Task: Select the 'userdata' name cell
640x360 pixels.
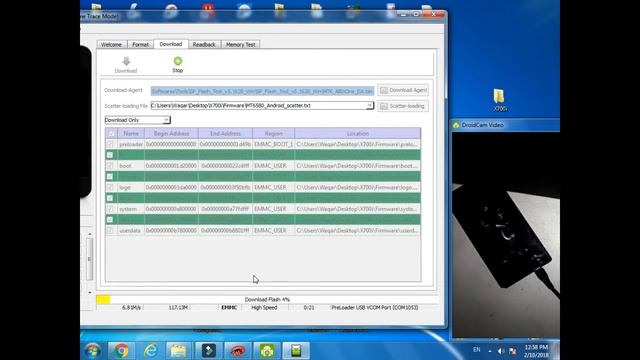Action: pyautogui.click(x=131, y=231)
